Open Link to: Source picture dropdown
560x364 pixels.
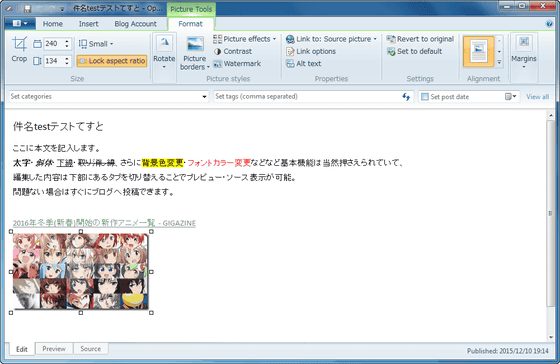[x=331, y=39]
